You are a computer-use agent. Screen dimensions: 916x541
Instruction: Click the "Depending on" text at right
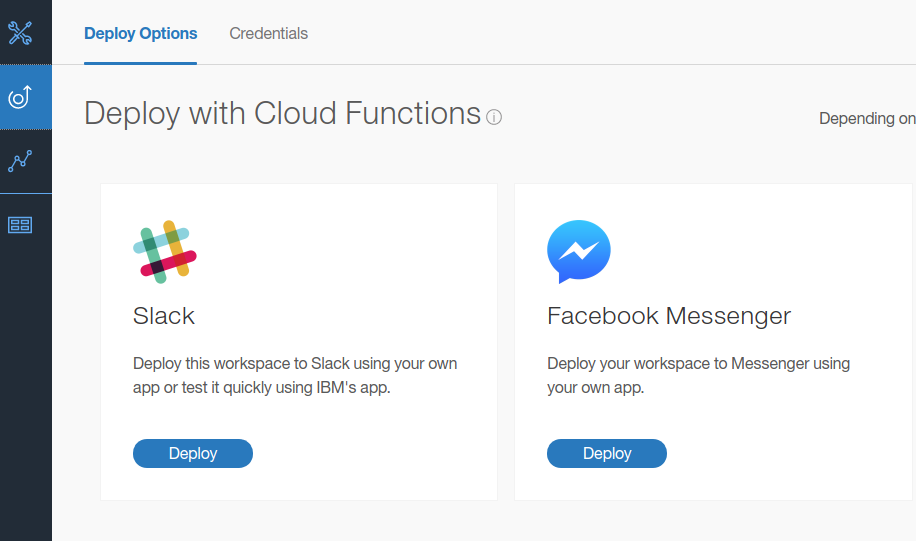tap(867, 119)
